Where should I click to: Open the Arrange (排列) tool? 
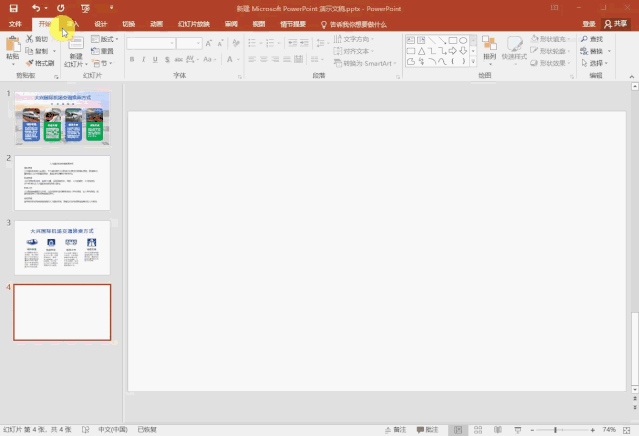pyautogui.click(x=489, y=50)
